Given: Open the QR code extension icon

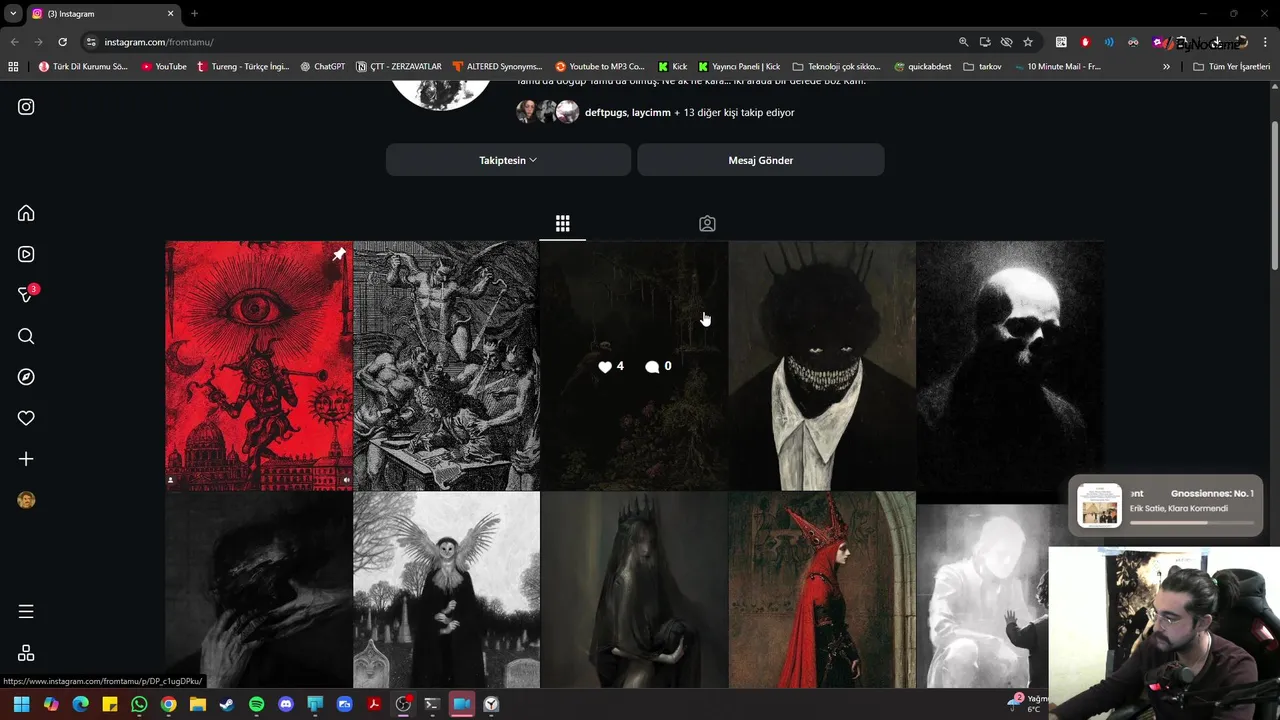Looking at the screenshot, I should pos(1061,42).
